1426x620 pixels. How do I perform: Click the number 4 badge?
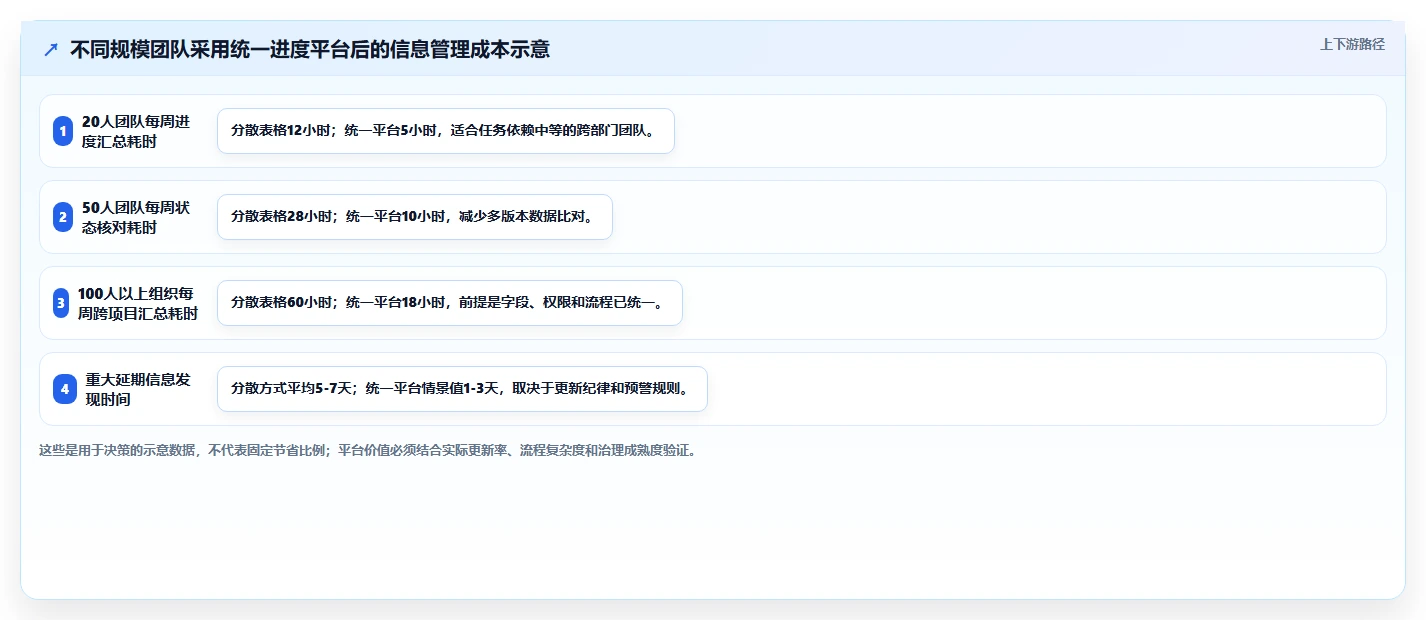tap(65, 389)
